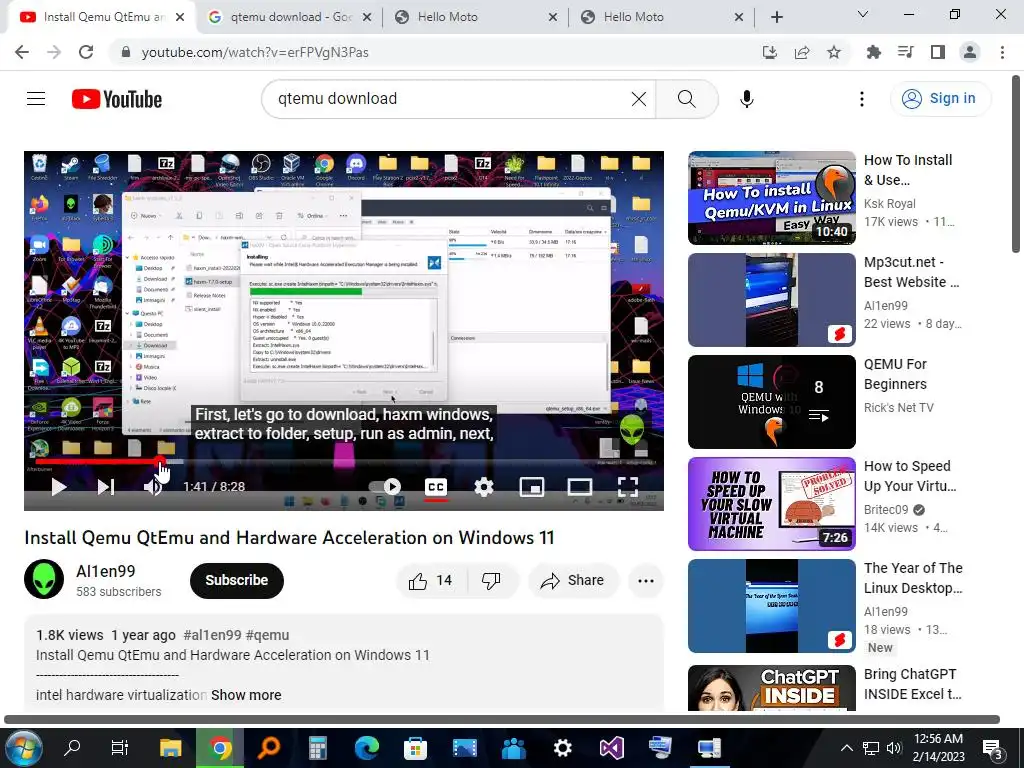1024x768 pixels.
Task: Start voice search with the microphone
Action: [746, 99]
